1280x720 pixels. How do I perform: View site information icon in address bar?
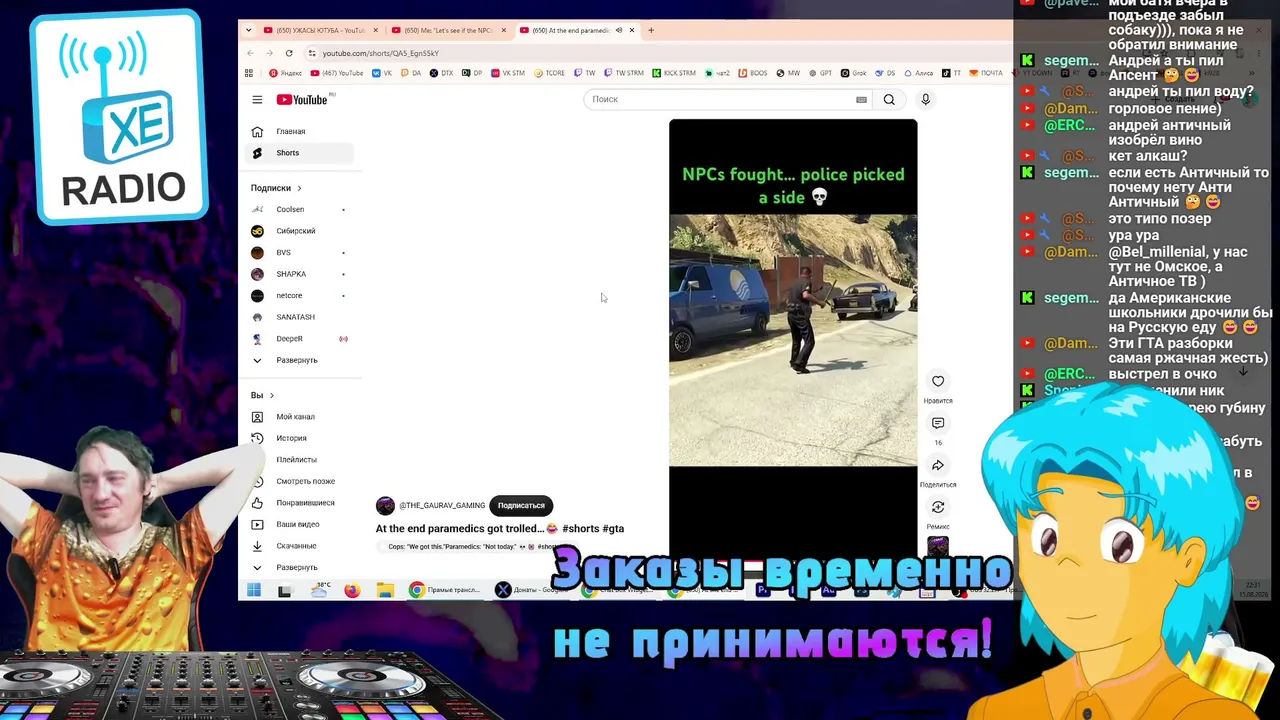tap(312, 53)
